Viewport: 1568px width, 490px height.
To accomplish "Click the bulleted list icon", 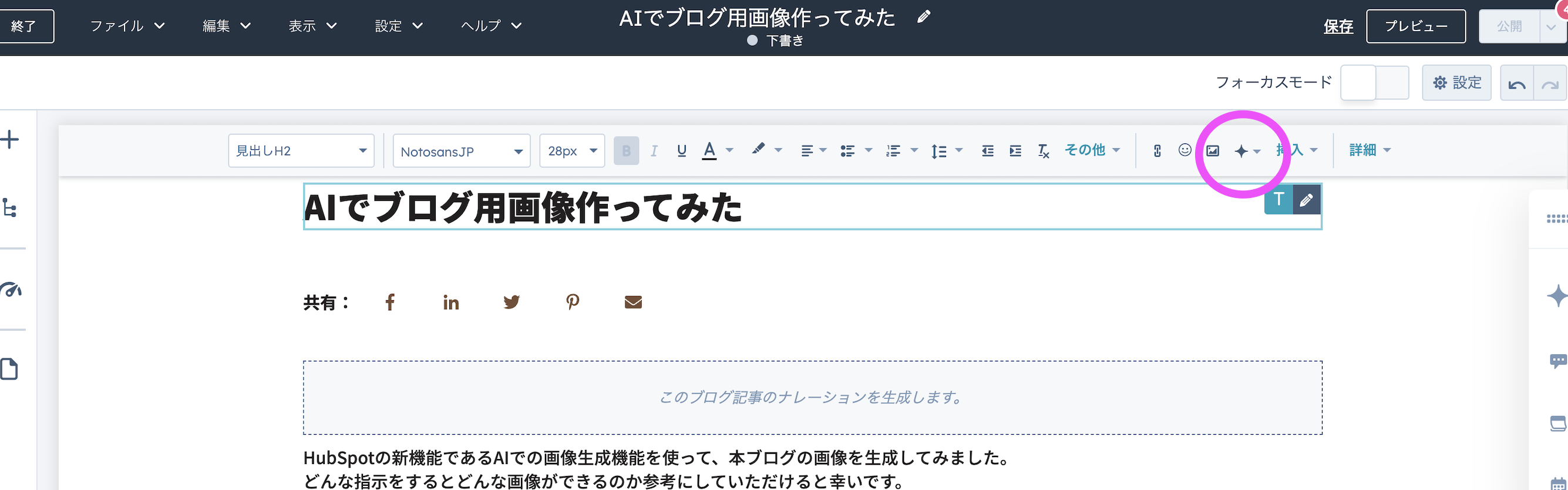I will (847, 150).
